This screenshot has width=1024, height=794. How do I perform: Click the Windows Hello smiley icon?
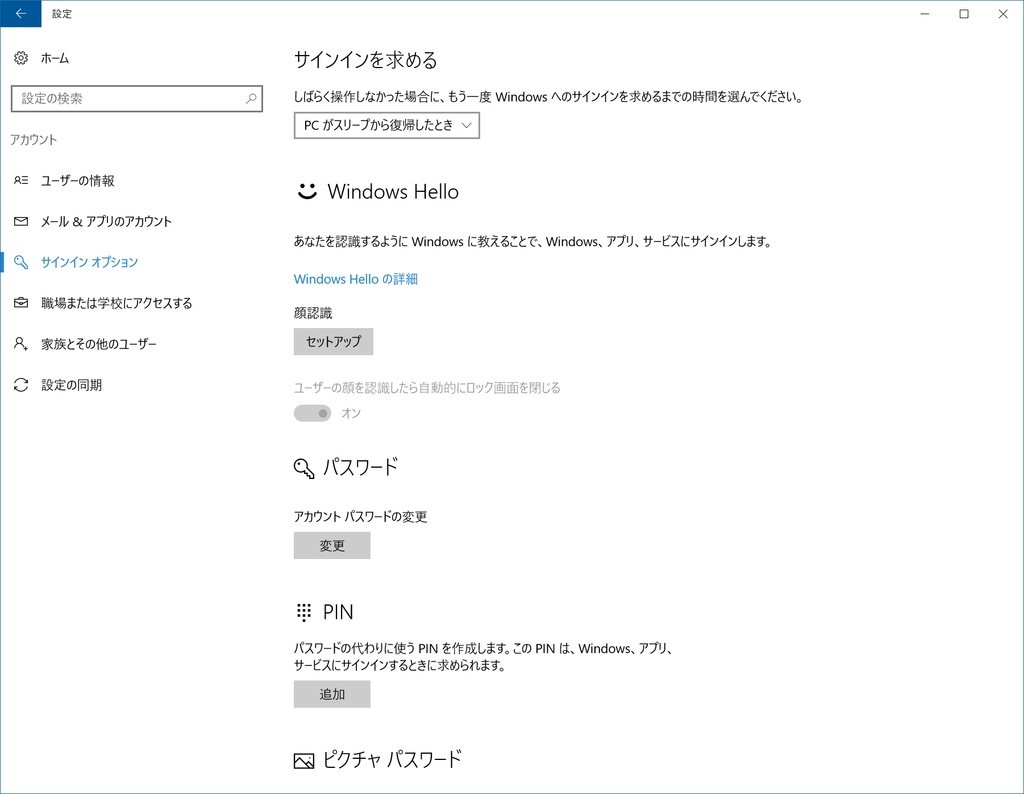(x=307, y=191)
